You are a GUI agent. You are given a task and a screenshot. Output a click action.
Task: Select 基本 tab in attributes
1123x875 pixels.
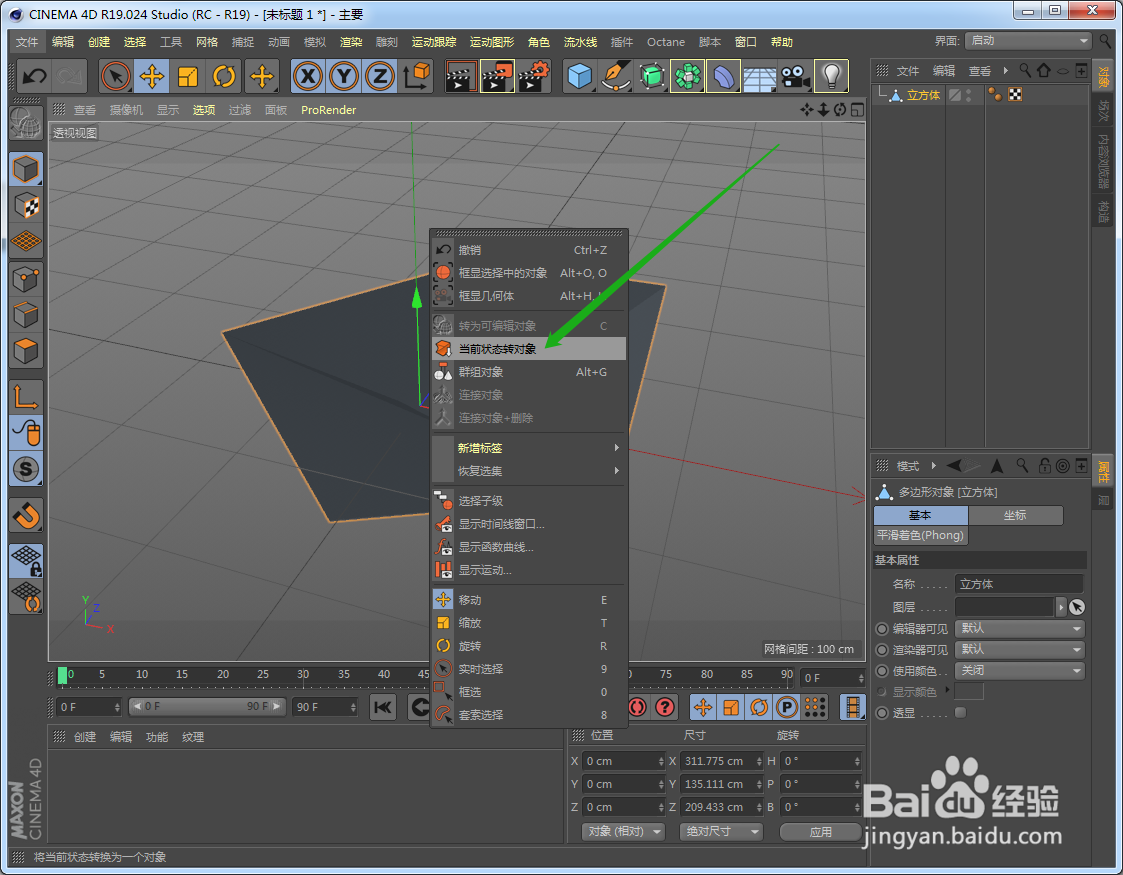pos(920,515)
